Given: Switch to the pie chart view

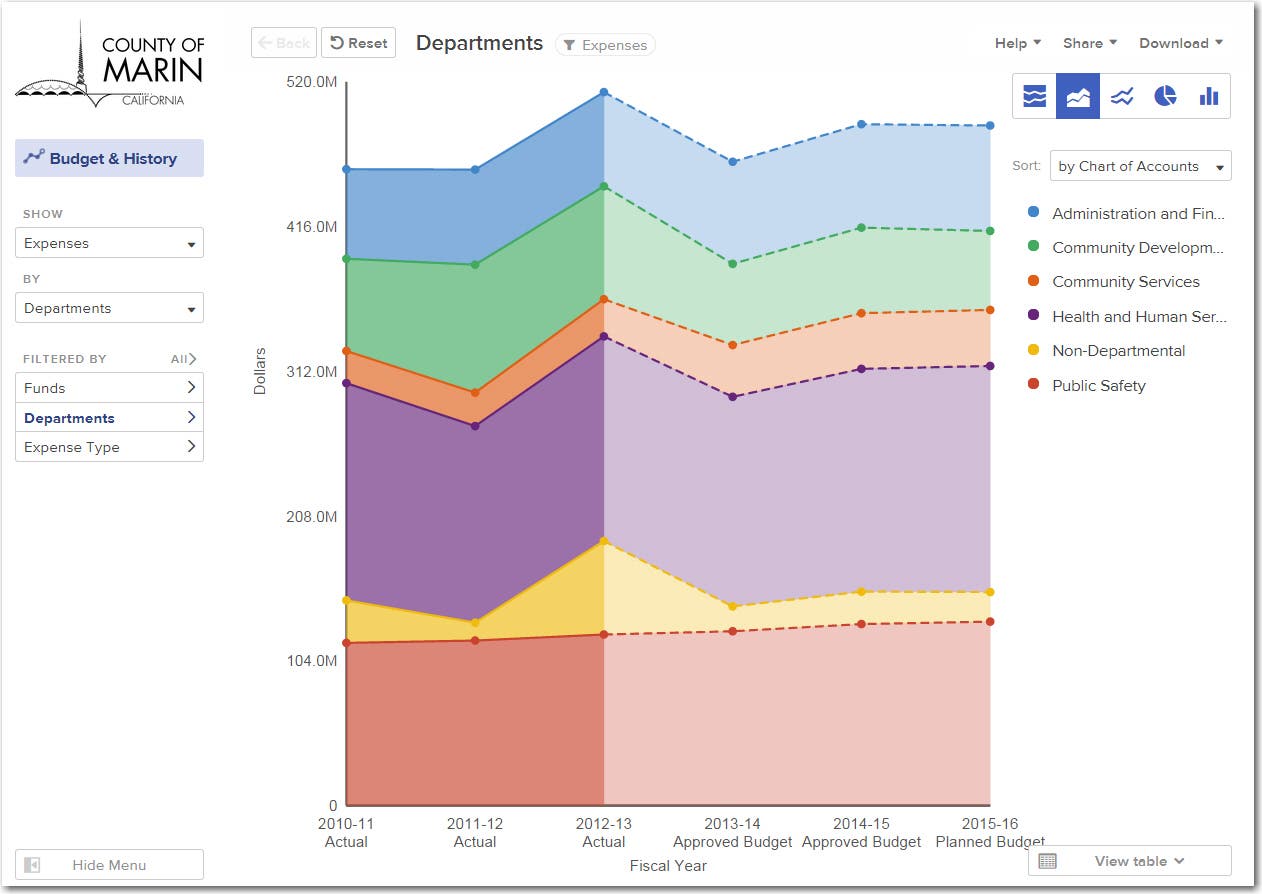Looking at the screenshot, I should [x=1165, y=96].
